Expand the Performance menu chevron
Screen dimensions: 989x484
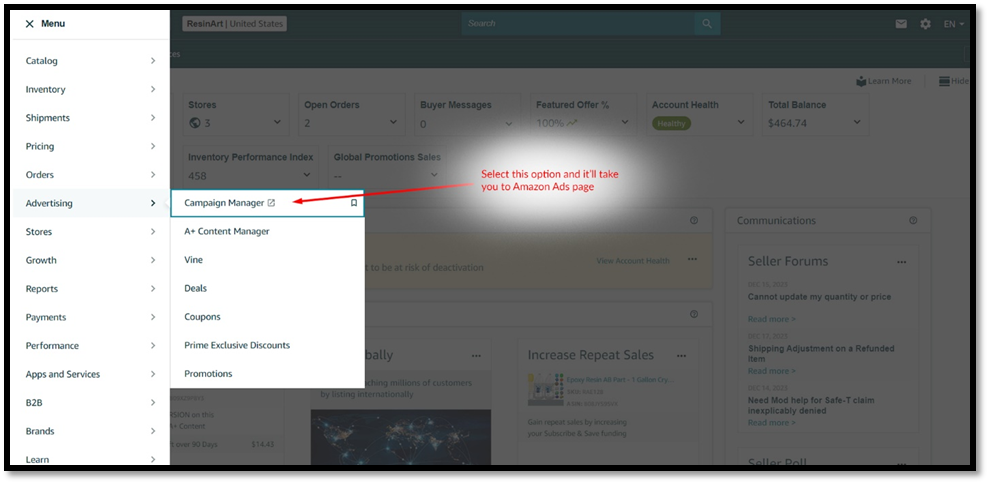click(153, 346)
